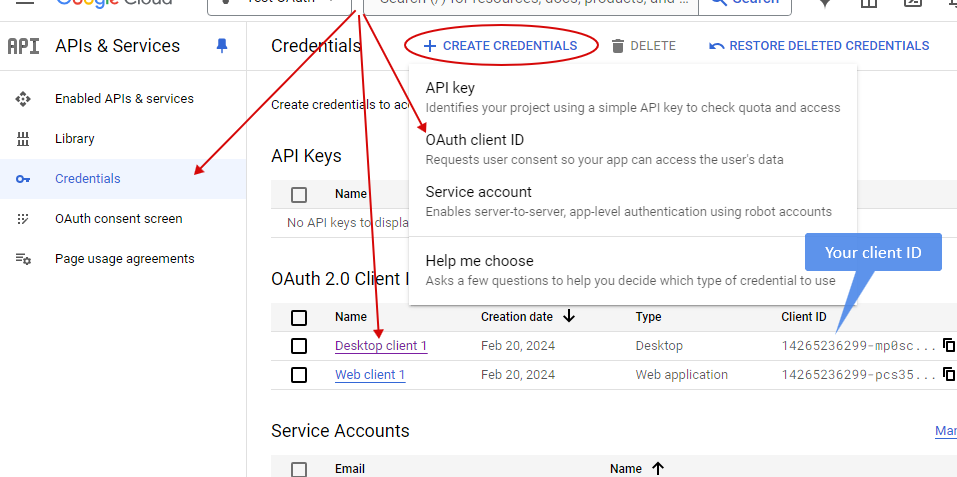Screen dimensions: 957x477
Task: Click the APIs & Services sidebar title
Action: point(118,46)
